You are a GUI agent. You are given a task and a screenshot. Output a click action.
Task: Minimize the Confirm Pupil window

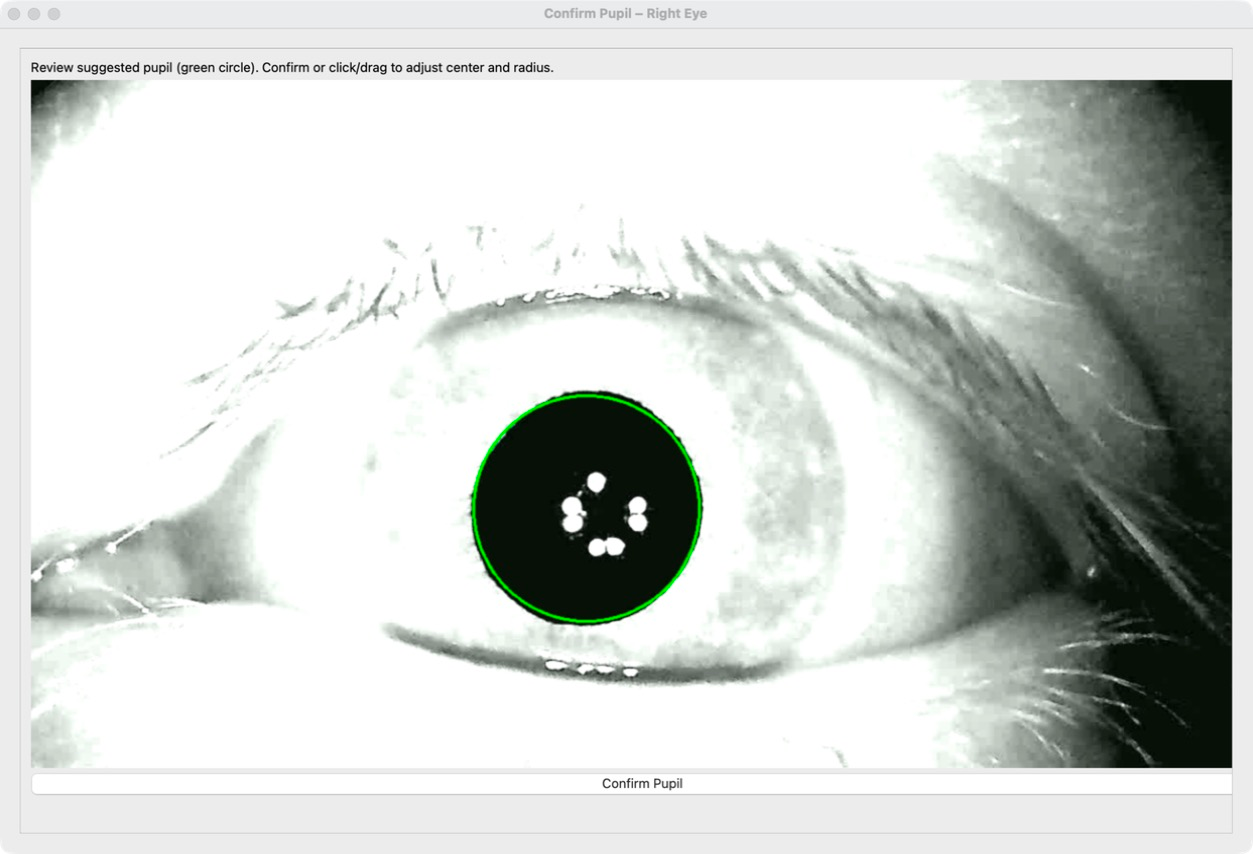click(x=34, y=14)
